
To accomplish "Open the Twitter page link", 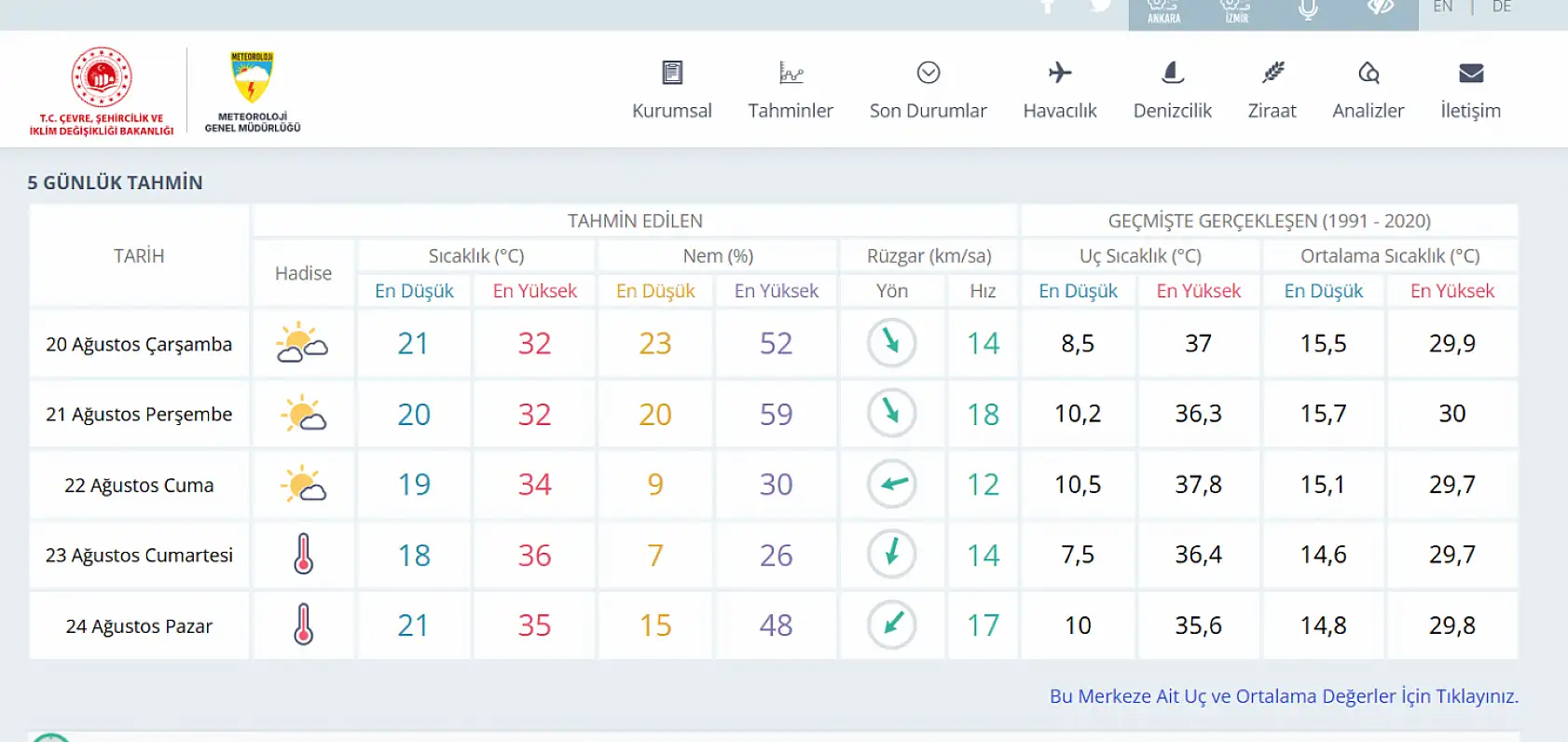I will [1101, 6].
